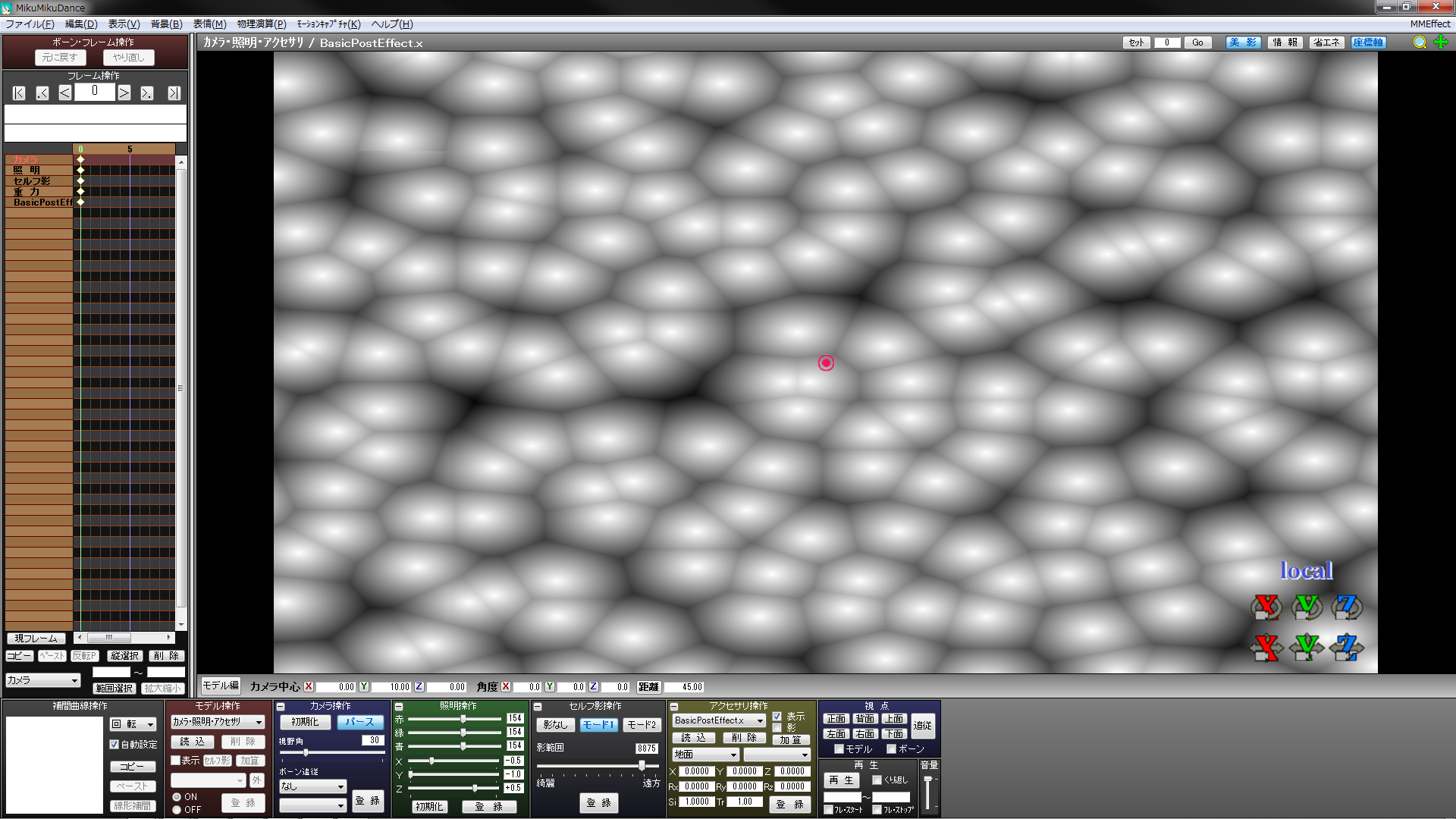Toggle the model 表示 checkbox
The image size is (1456, 819).
coord(176,760)
